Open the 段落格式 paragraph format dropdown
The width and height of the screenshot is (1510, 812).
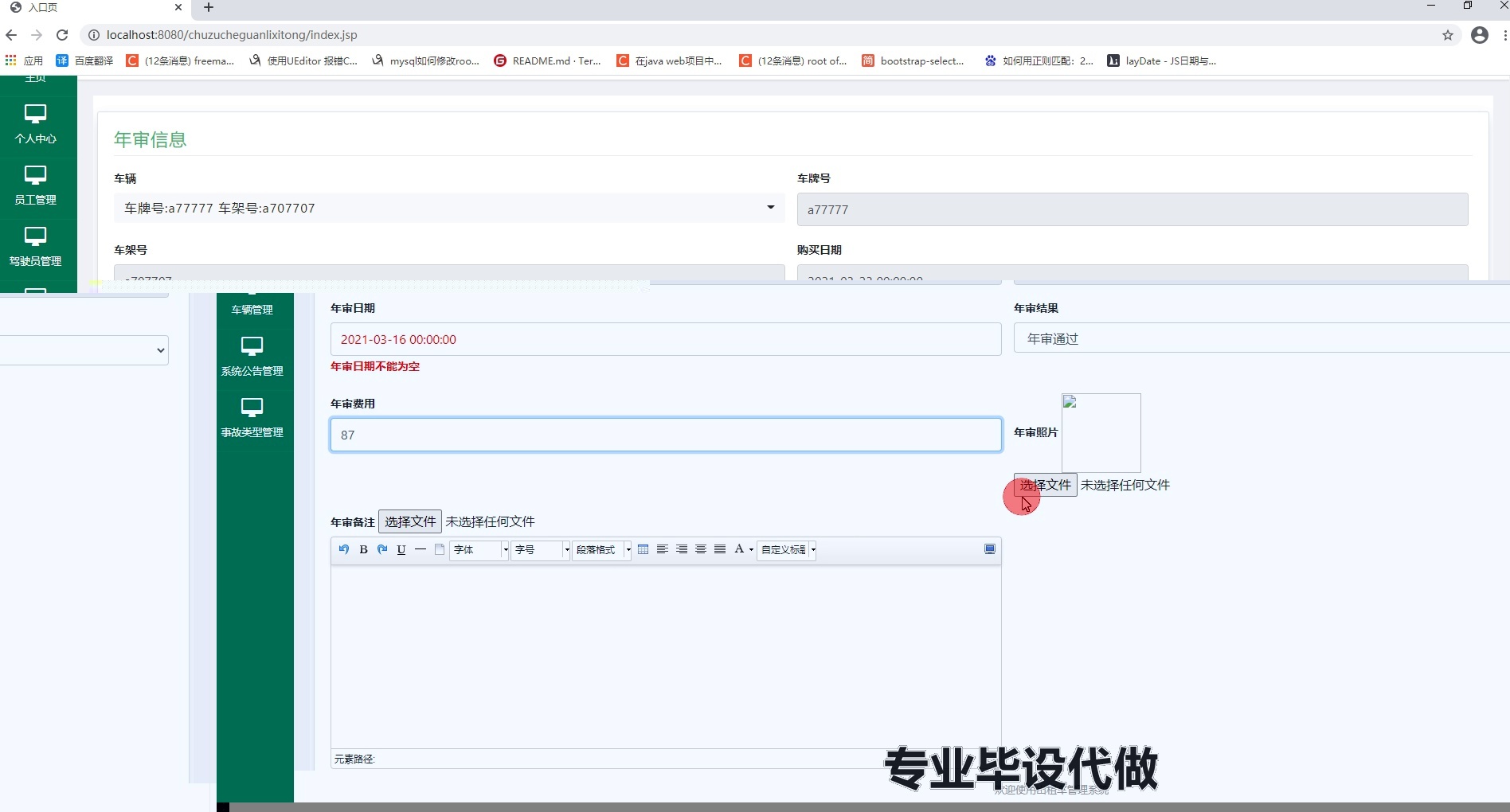click(x=602, y=549)
